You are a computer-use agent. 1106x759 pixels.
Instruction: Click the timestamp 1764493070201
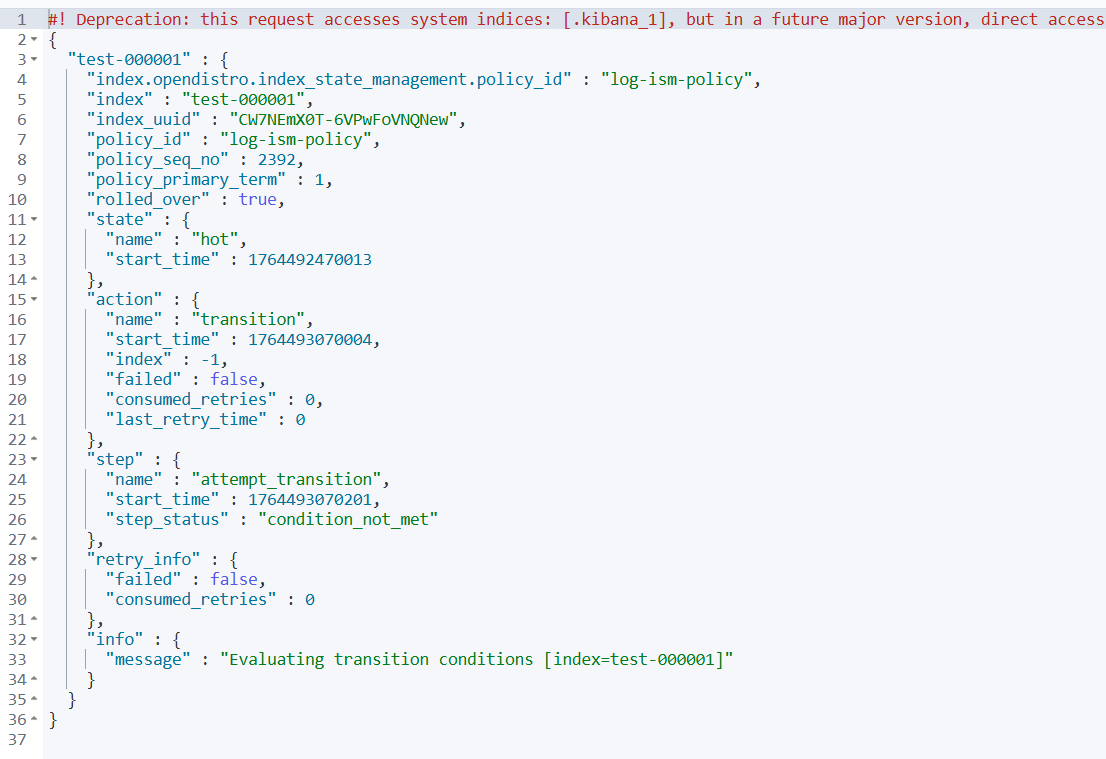tap(310, 499)
